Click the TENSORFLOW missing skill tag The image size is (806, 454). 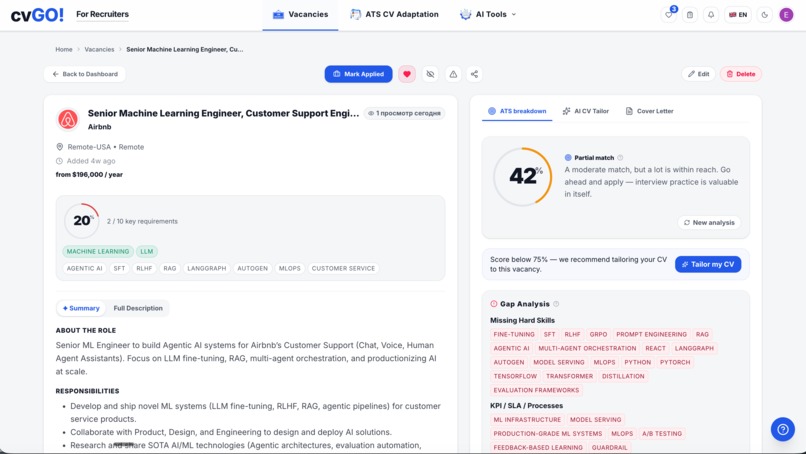(x=515, y=376)
